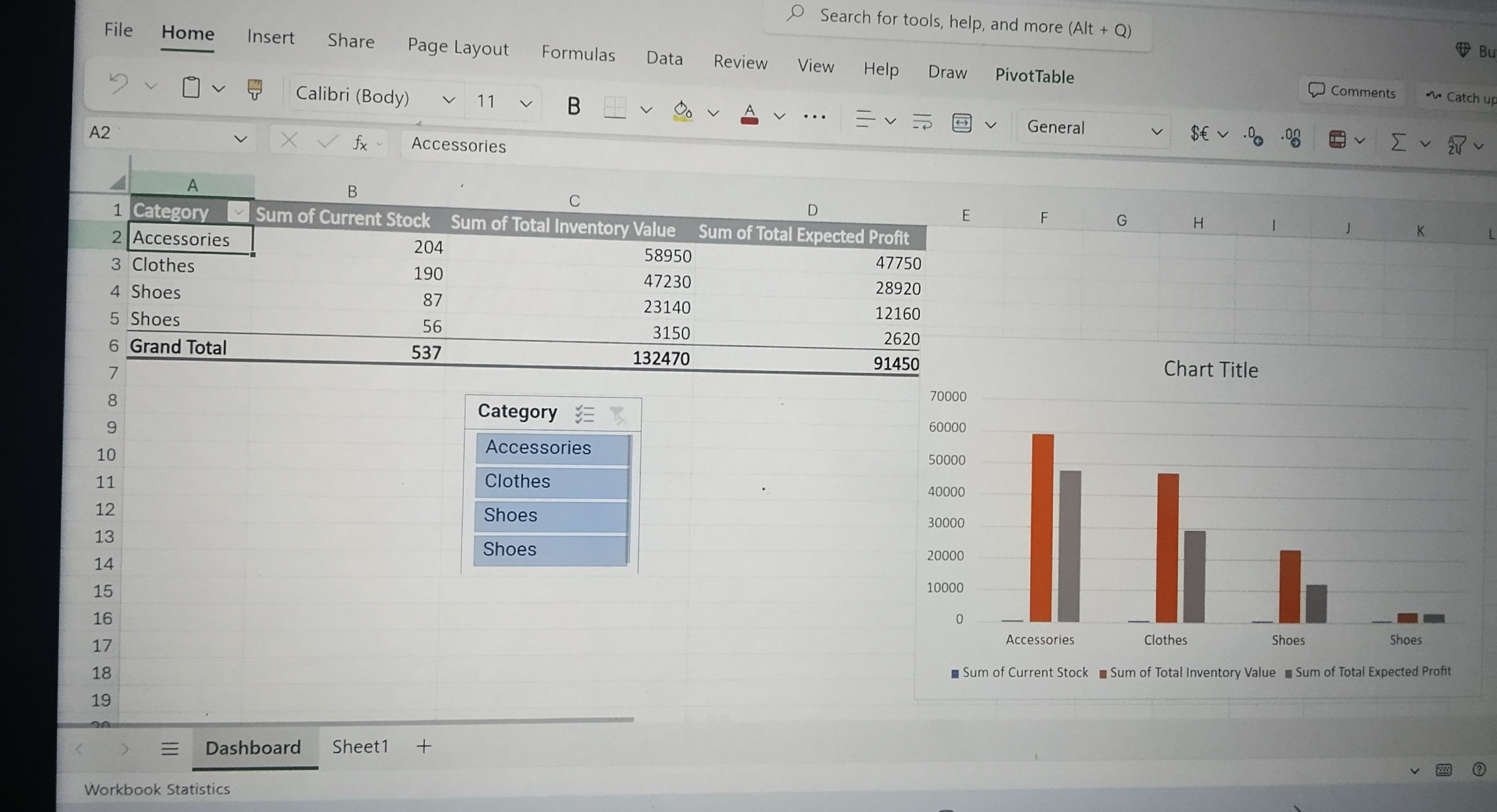Click the Catch up button
This screenshot has height=812, width=1497.
coord(1460,97)
